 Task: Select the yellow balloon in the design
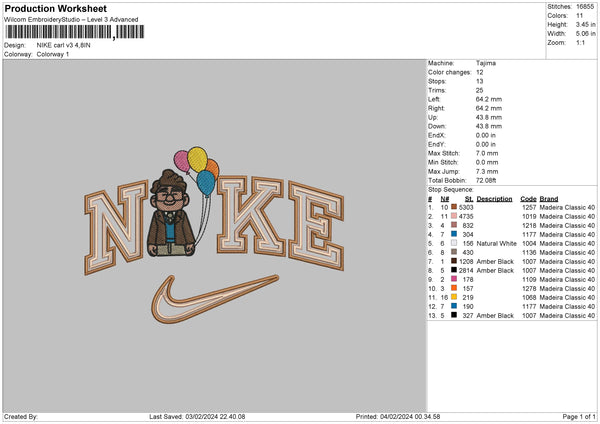[197, 160]
